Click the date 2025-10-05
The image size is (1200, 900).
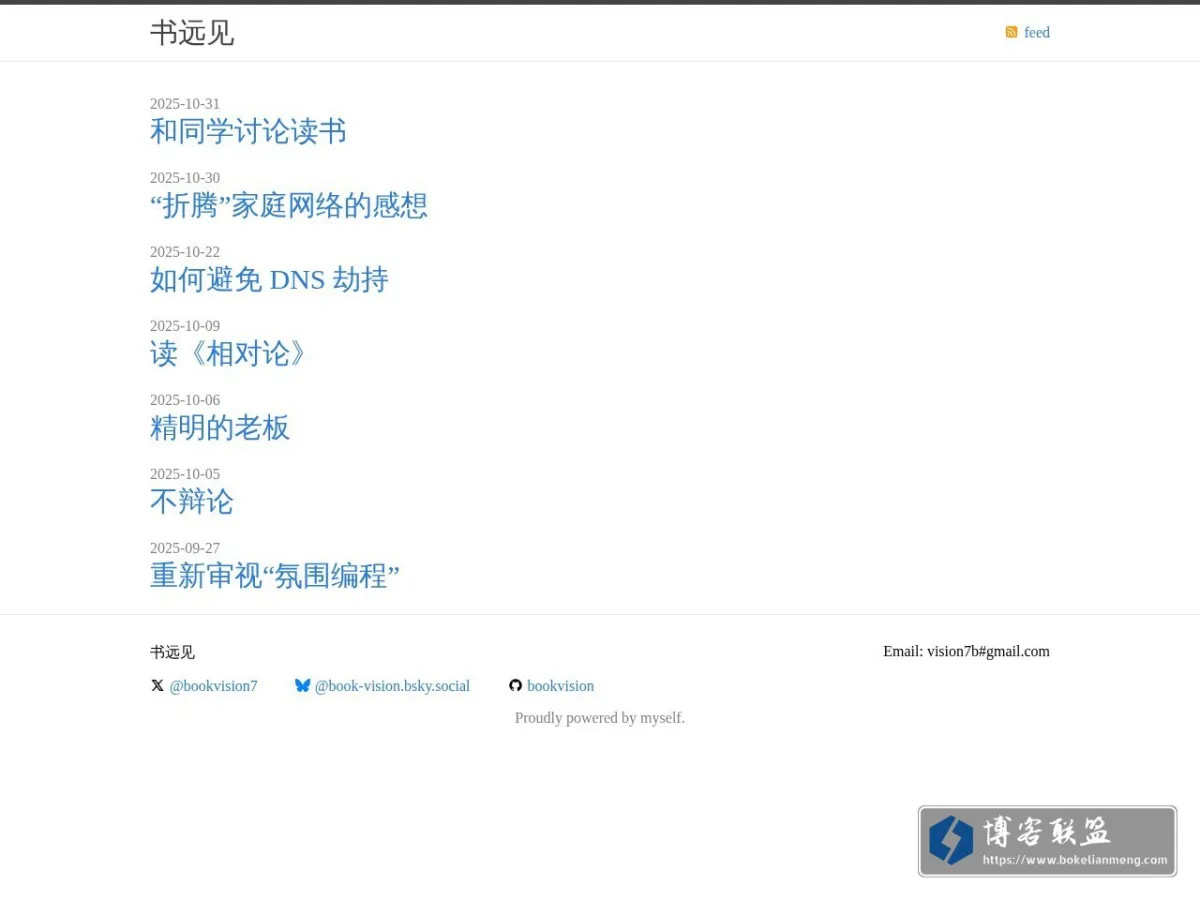185,474
